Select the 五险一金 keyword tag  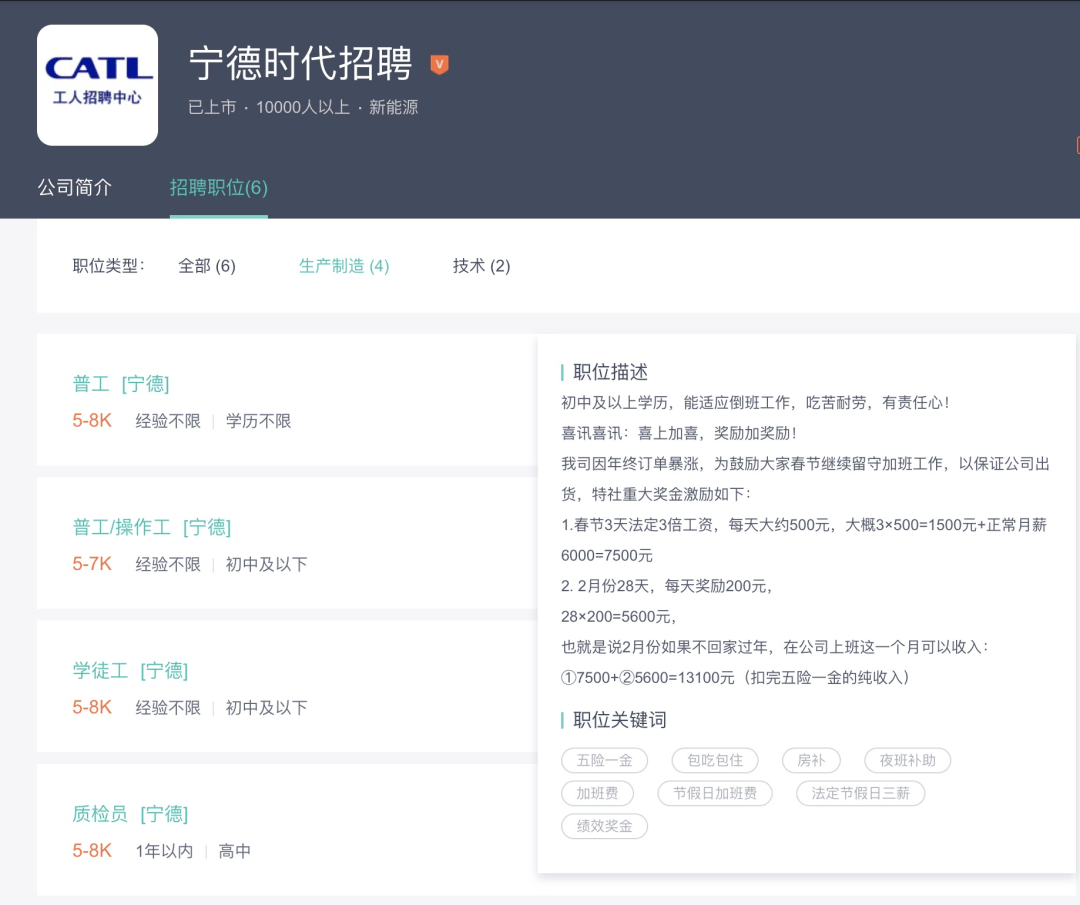(x=604, y=760)
